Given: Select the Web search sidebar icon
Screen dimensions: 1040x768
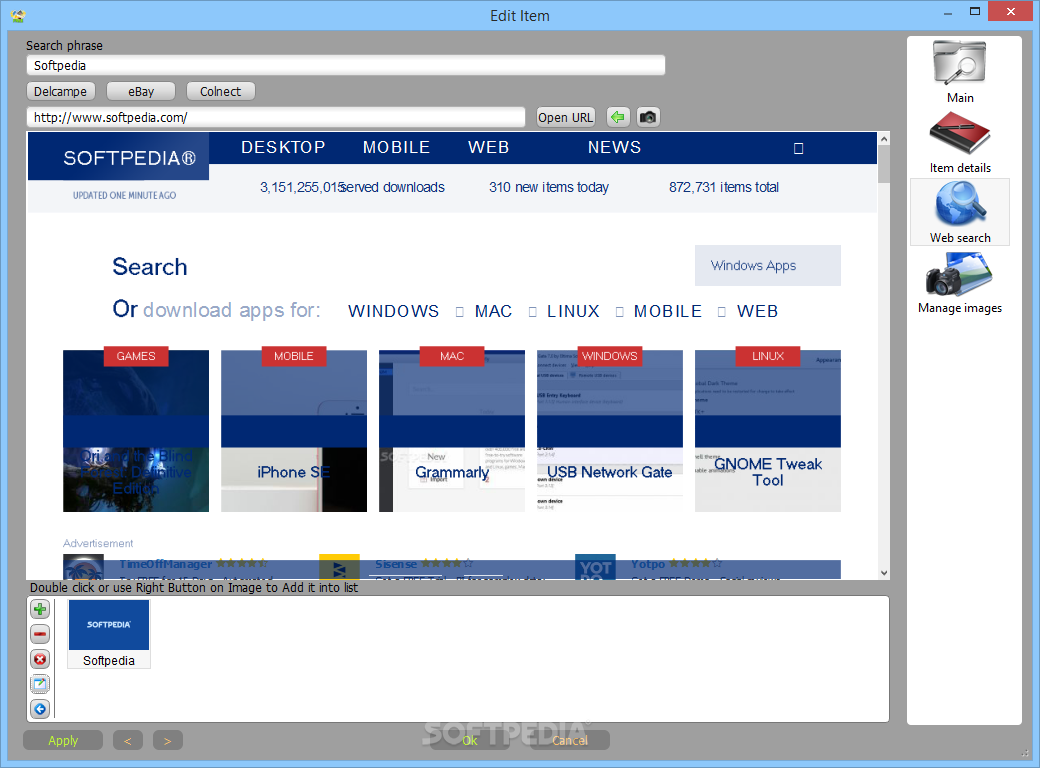Looking at the screenshot, I should tap(960, 212).
